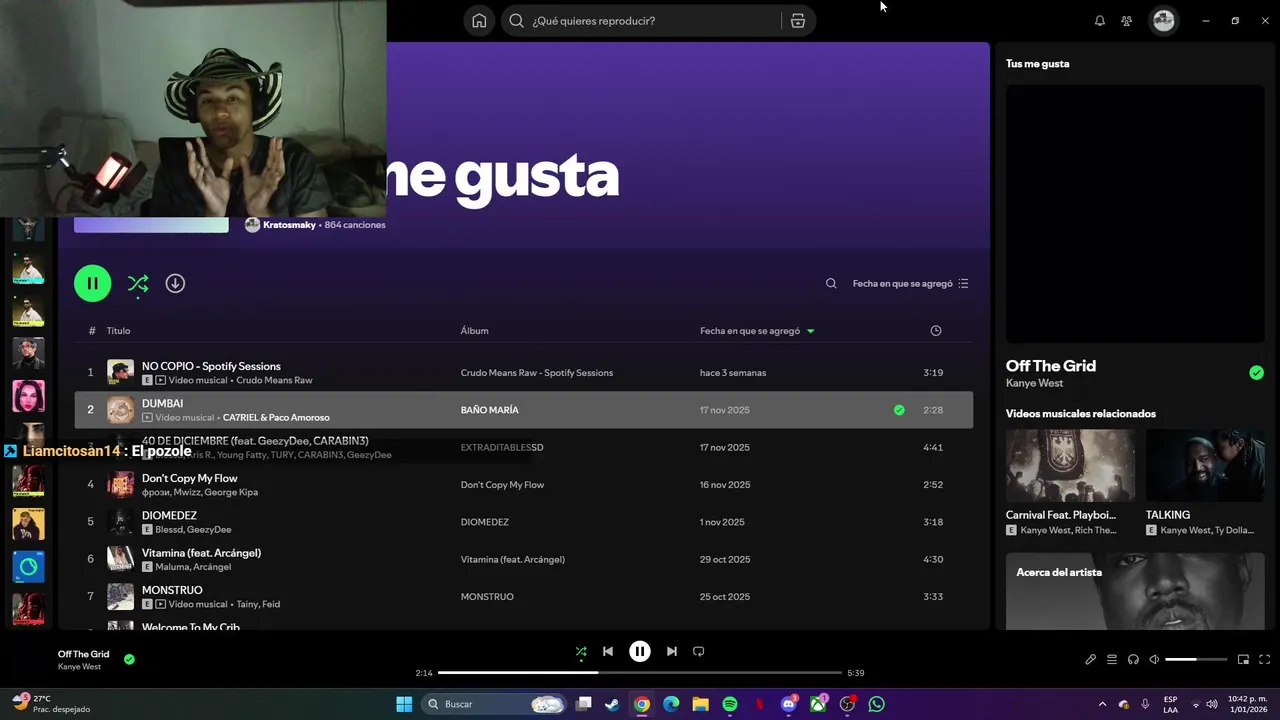Adjust the Spotify volume slider
The height and width of the screenshot is (720, 1280).
coord(1196,660)
